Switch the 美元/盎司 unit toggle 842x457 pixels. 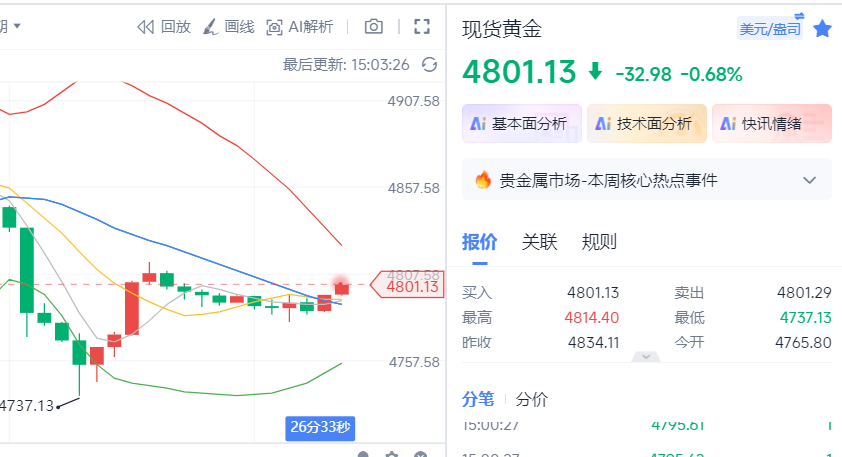coord(771,28)
